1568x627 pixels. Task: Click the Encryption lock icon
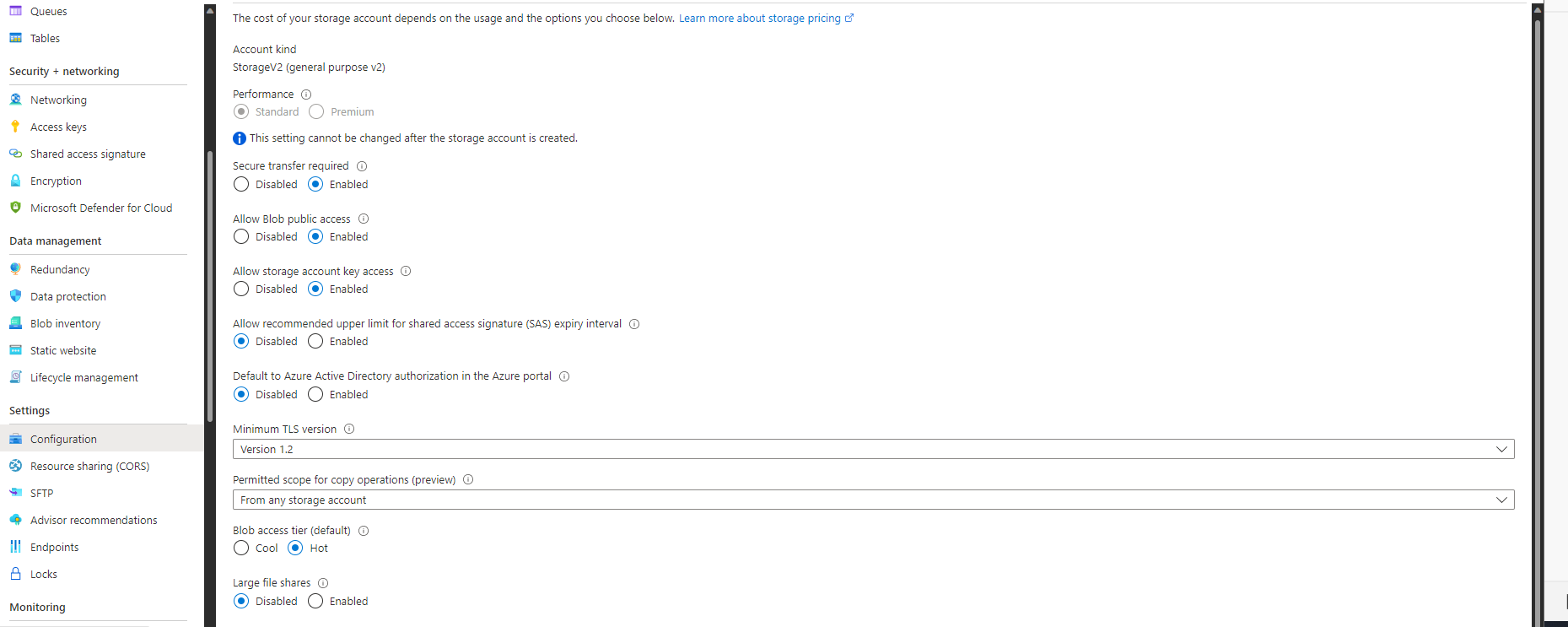coord(15,181)
